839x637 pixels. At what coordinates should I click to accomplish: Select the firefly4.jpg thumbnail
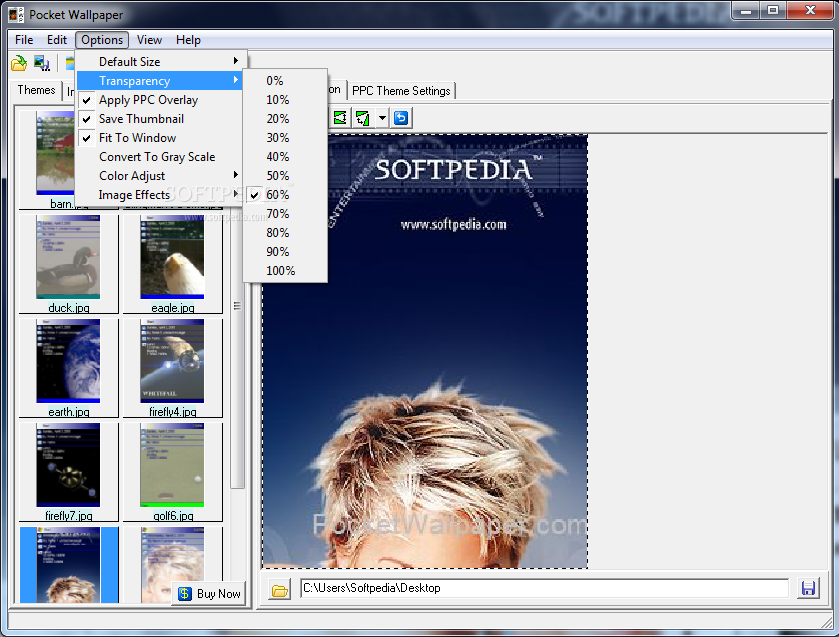pos(172,368)
